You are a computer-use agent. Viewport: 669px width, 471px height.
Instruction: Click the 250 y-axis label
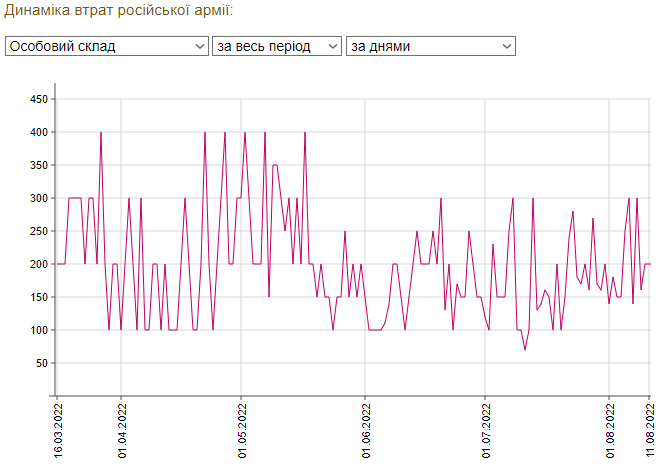pyautogui.click(x=39, y=231)
